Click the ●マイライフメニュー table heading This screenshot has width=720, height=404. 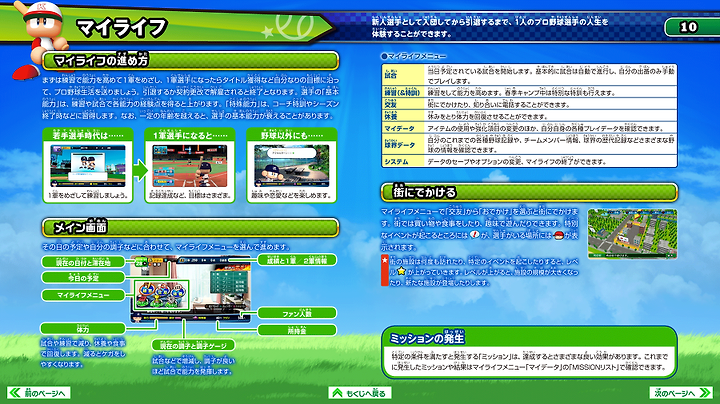tap(413, 56)
